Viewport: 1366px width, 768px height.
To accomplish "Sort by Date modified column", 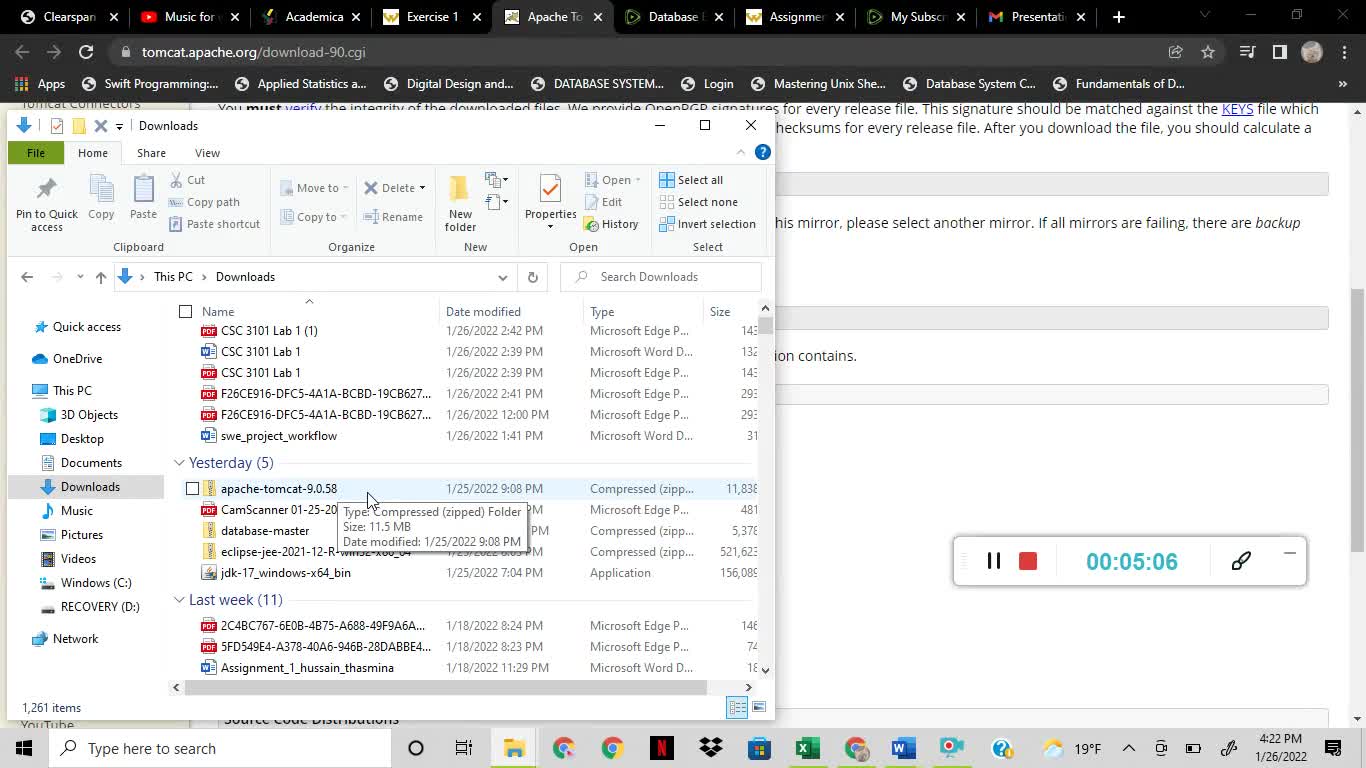I will coord(483,312).
